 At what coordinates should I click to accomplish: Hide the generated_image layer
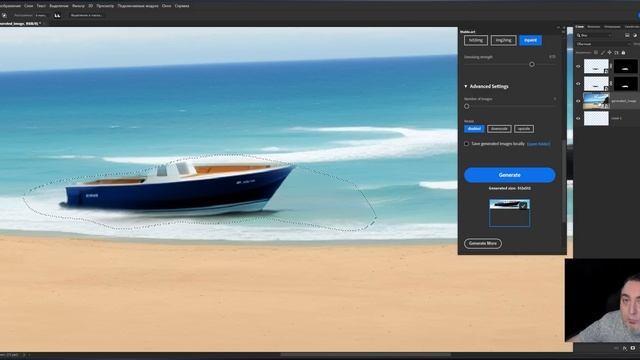578,101
